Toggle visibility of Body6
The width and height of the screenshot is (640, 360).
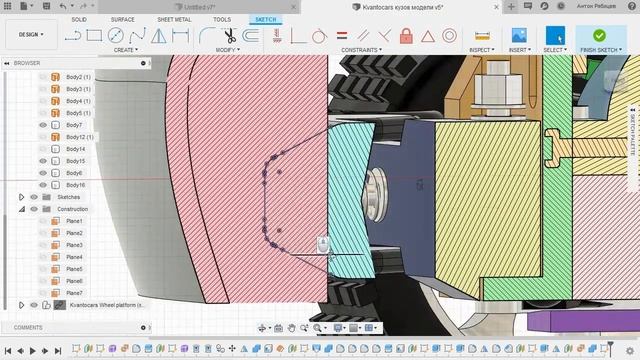click(43, 173)
